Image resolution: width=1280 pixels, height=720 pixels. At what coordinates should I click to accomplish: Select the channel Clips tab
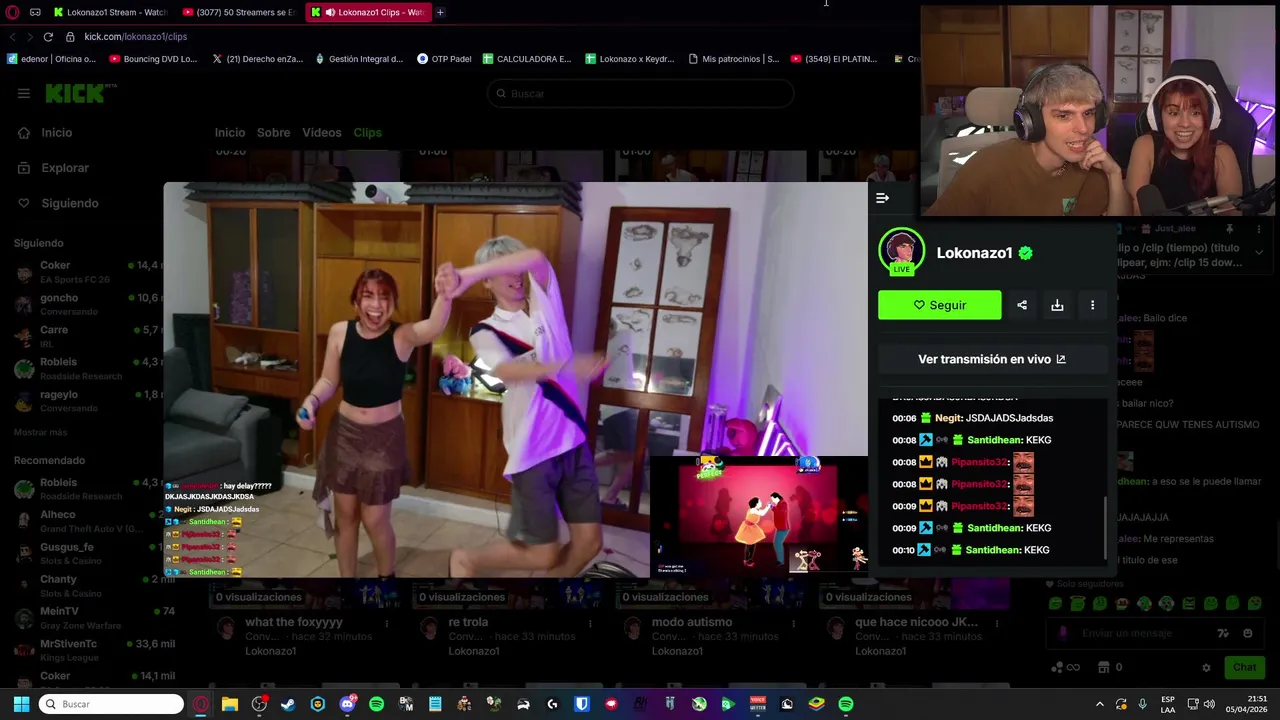367,132
